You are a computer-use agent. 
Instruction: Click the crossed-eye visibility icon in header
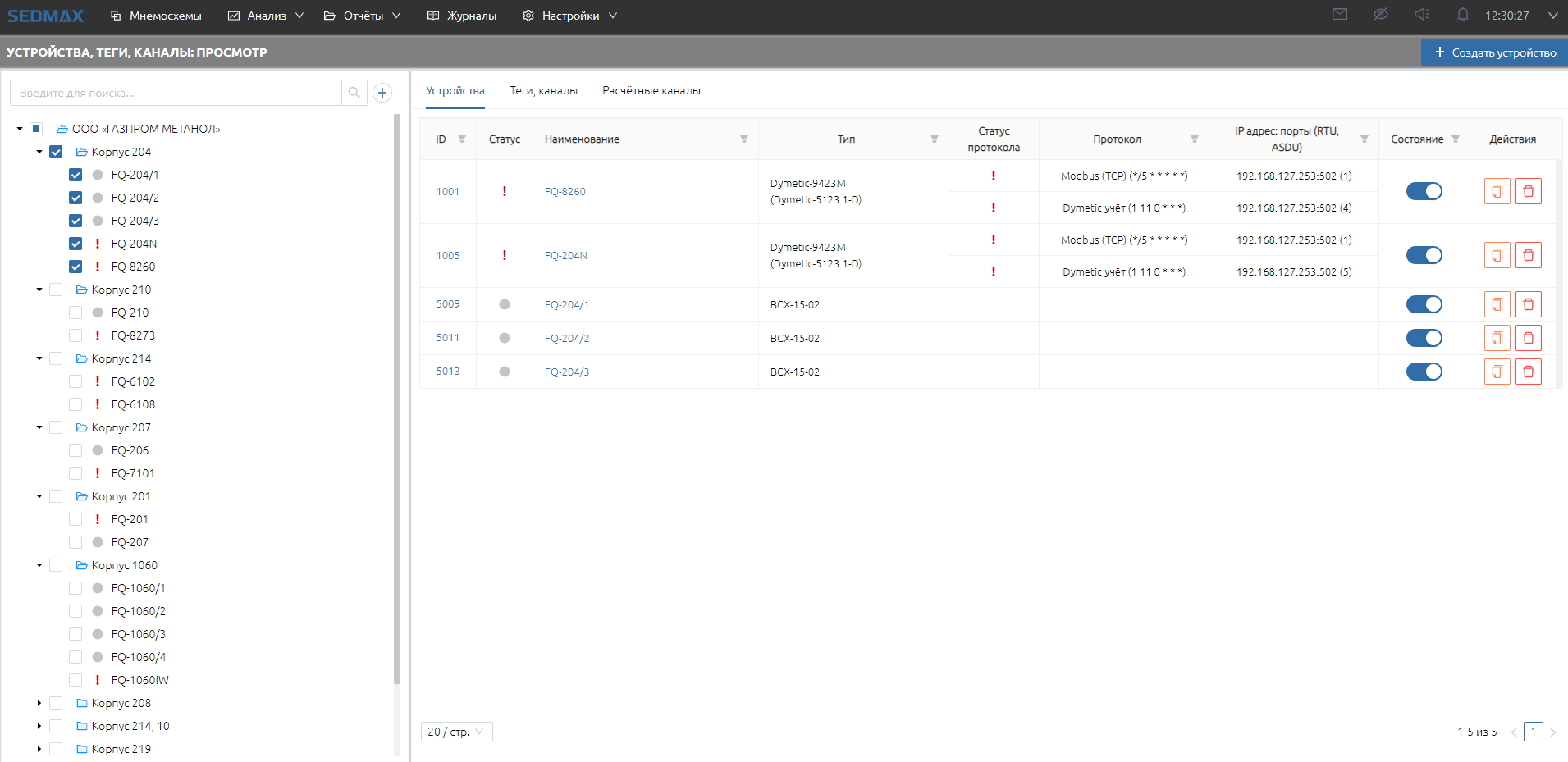tap(1380, 15)
